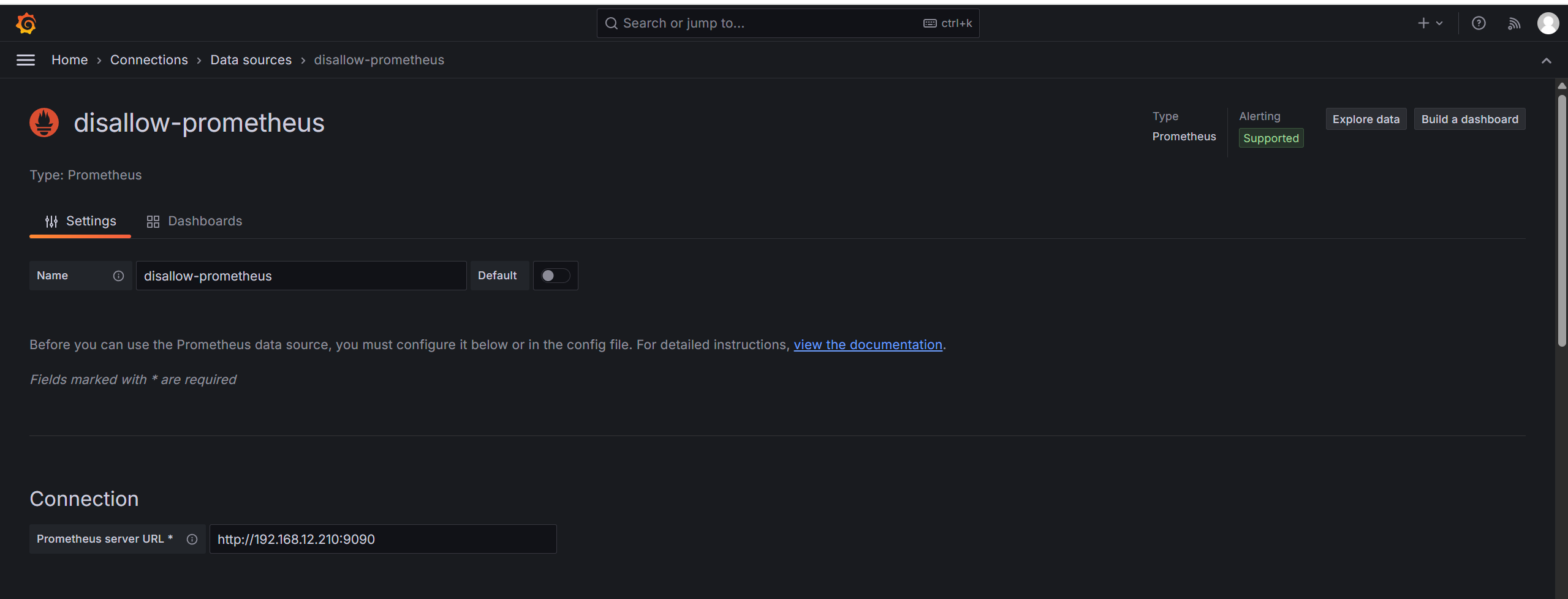
Task: Click the Prometheus flame logo
Action: click(x=44, y=122)
